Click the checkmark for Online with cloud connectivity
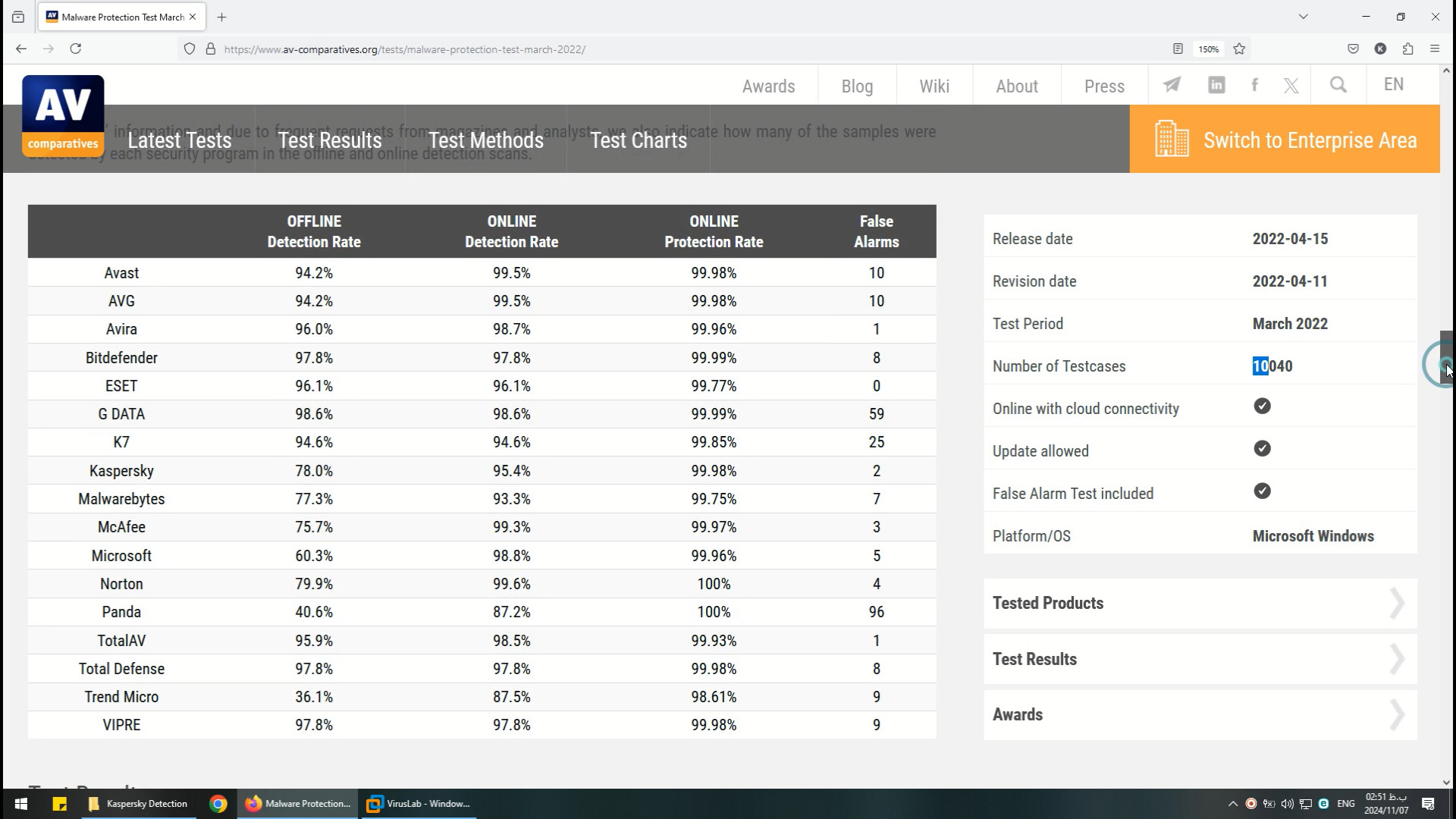 click(1262, 406)
